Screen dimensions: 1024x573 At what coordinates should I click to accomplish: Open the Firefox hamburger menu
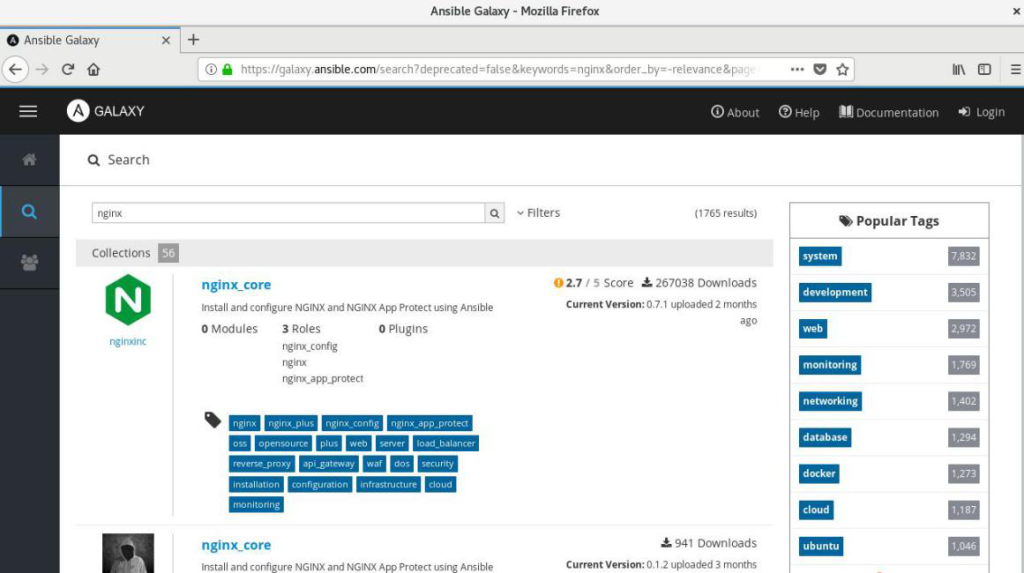tap(1016, 69)
